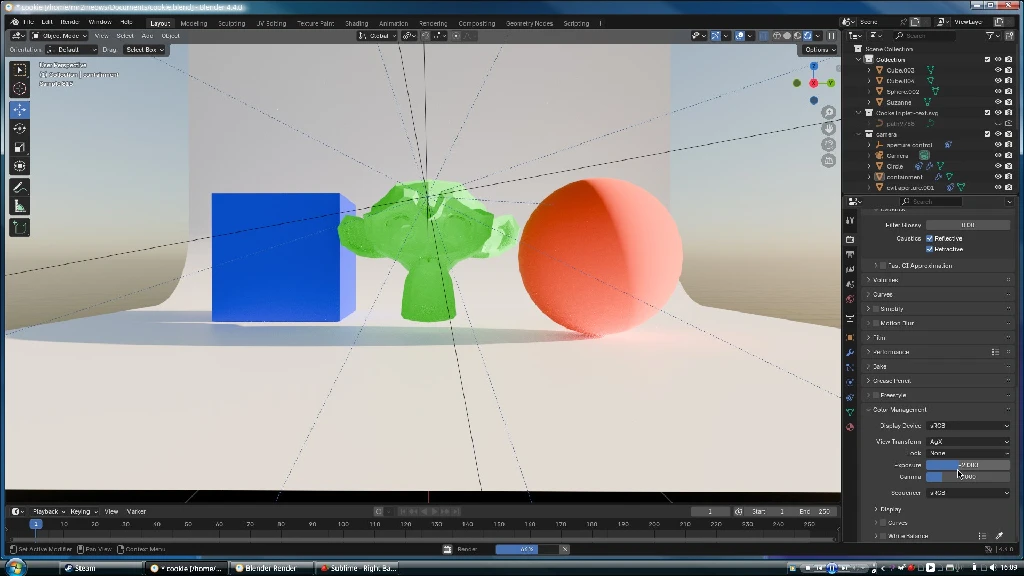Activate the Cursor tool
The width and height of the screenshot is (1024, 576).
coord(20,89)
